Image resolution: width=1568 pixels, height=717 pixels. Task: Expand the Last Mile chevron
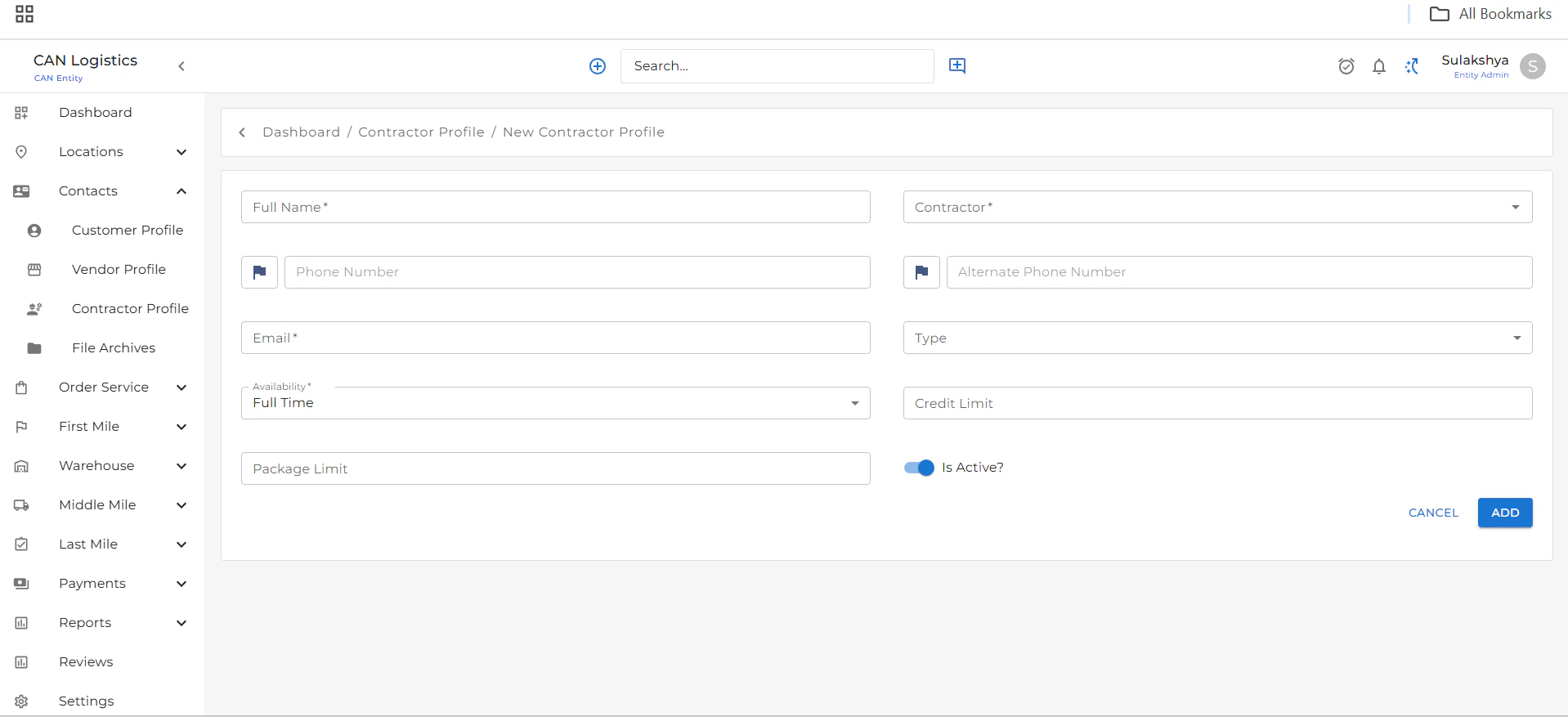(181, 544)
